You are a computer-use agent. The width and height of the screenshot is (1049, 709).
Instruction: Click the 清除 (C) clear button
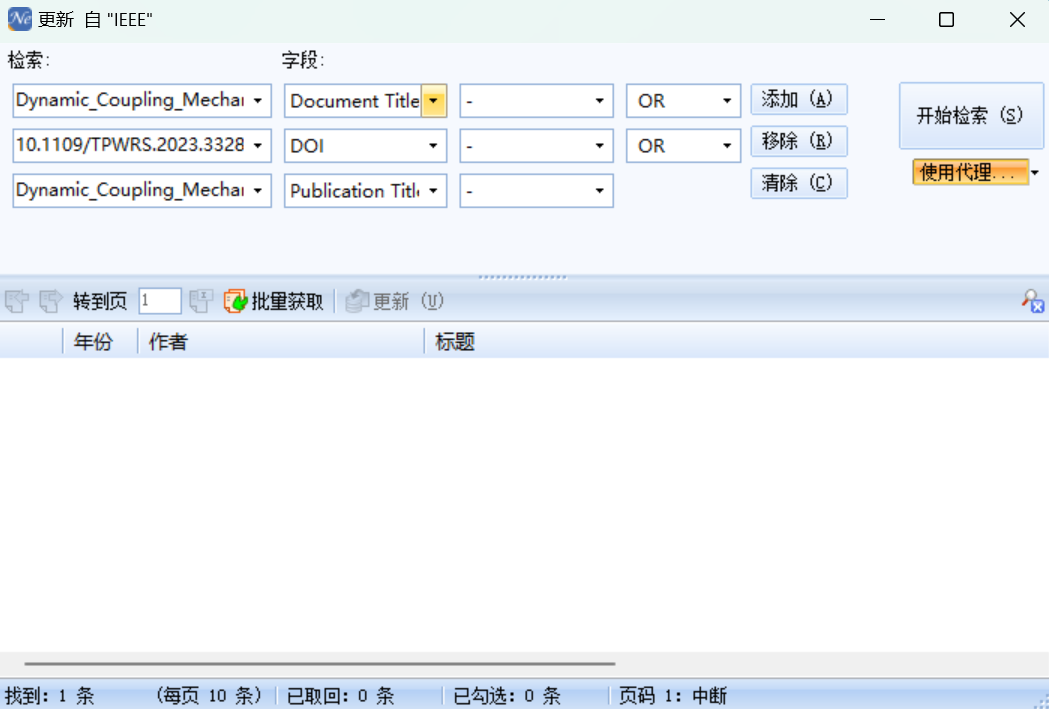[x=799, y=183]
